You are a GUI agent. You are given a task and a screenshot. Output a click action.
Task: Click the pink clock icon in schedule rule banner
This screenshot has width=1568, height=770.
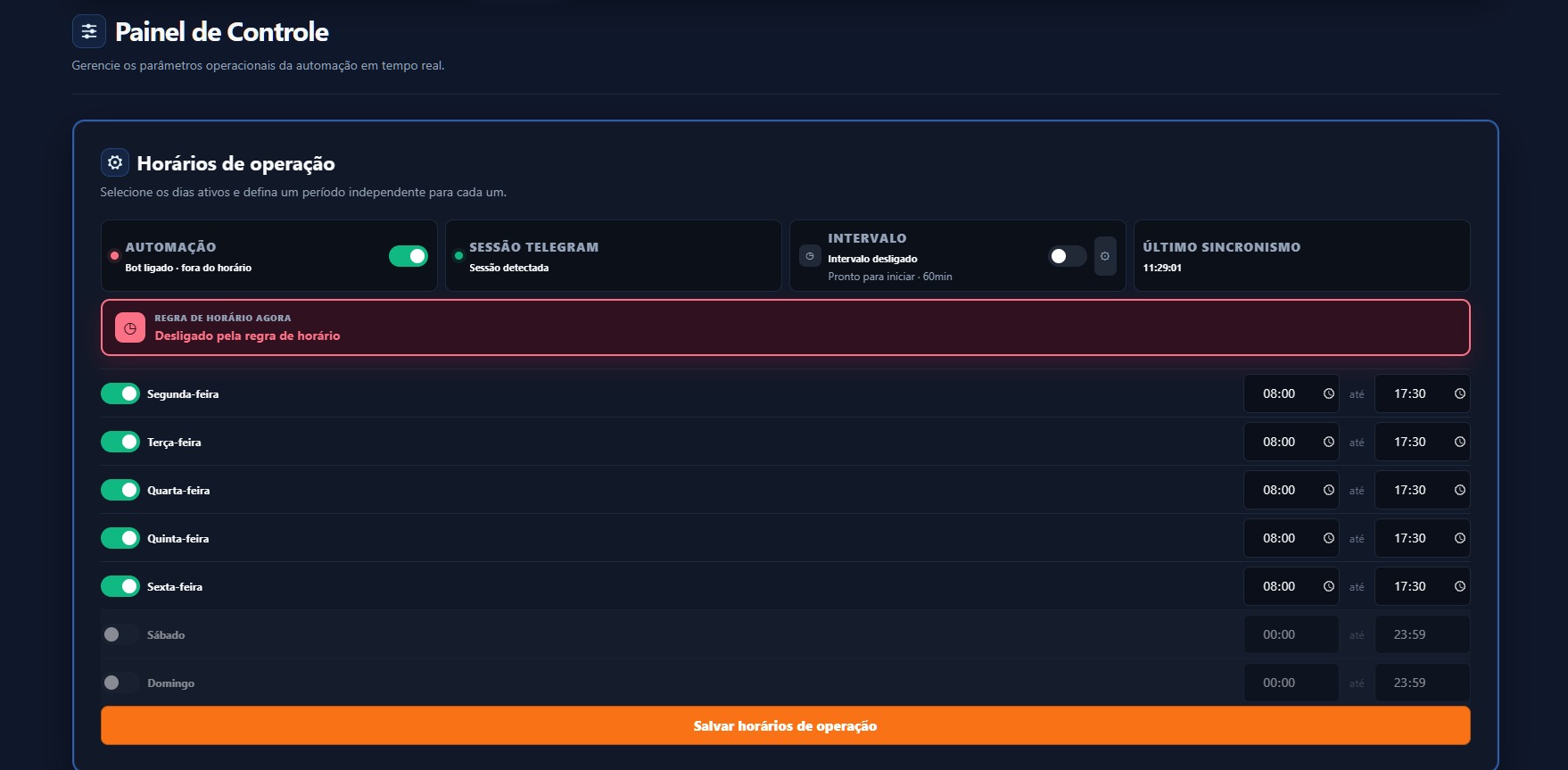tap(130, 327)
